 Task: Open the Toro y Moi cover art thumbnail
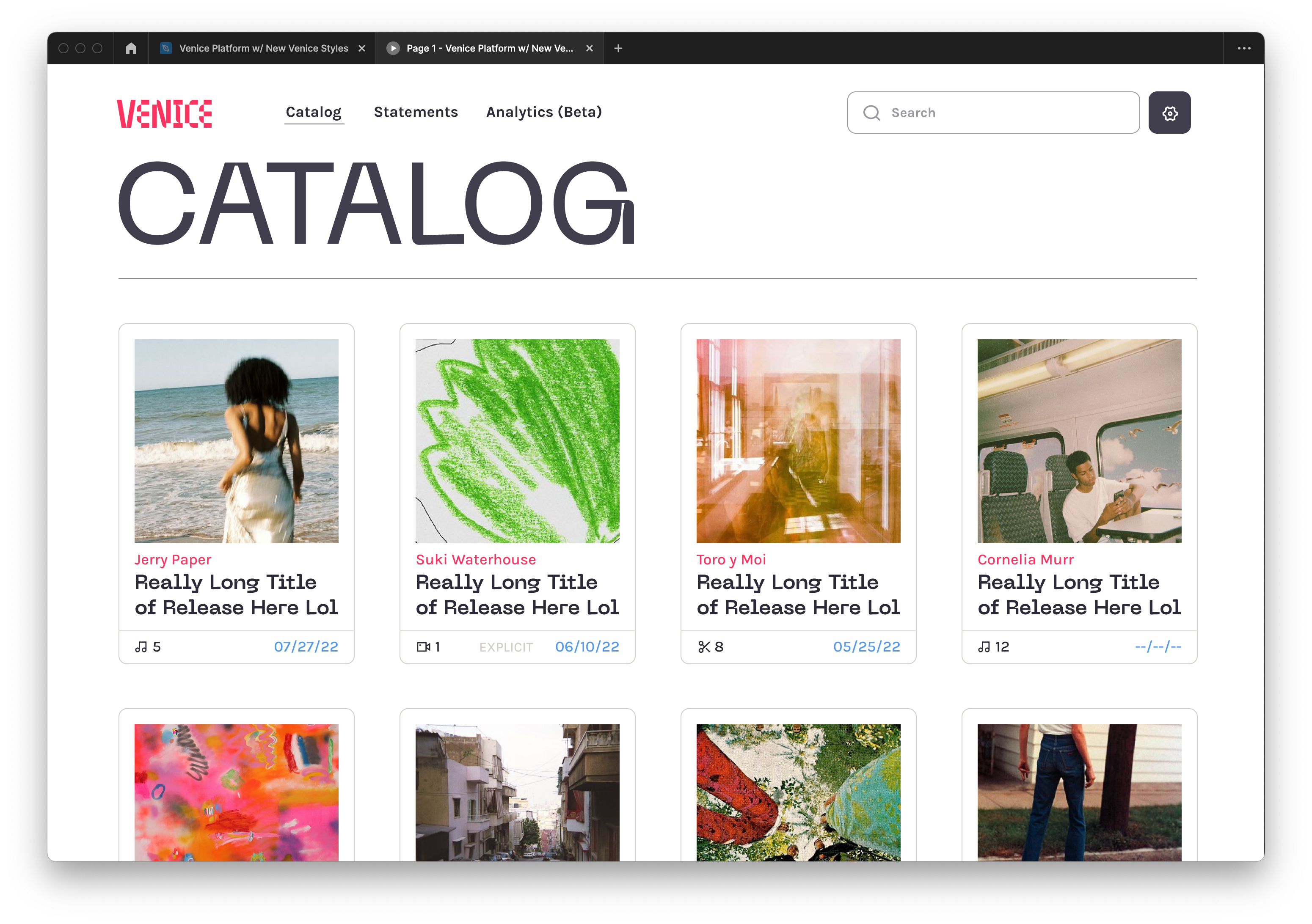[798, 441]
